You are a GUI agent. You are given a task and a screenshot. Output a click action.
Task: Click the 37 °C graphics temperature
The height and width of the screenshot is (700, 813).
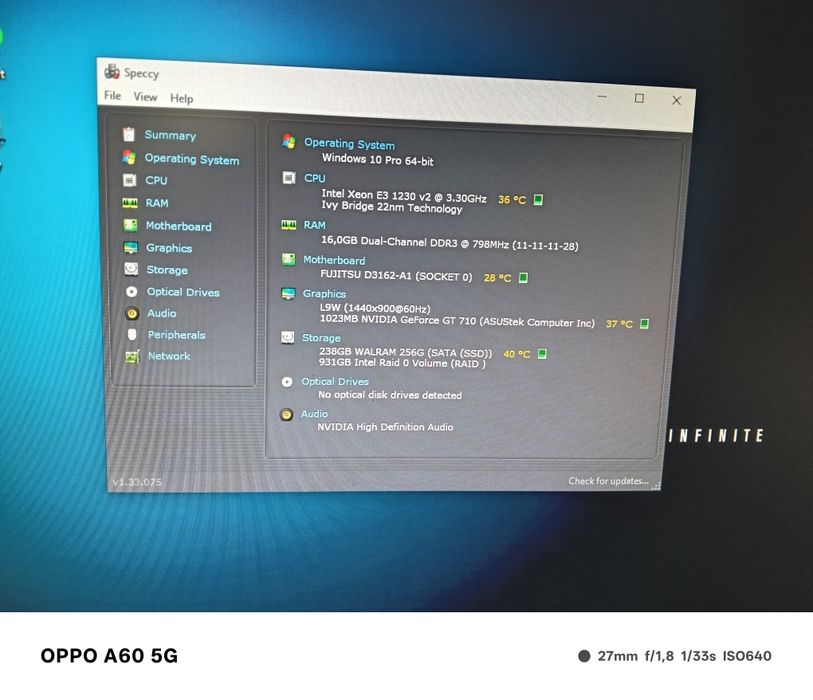619,324
